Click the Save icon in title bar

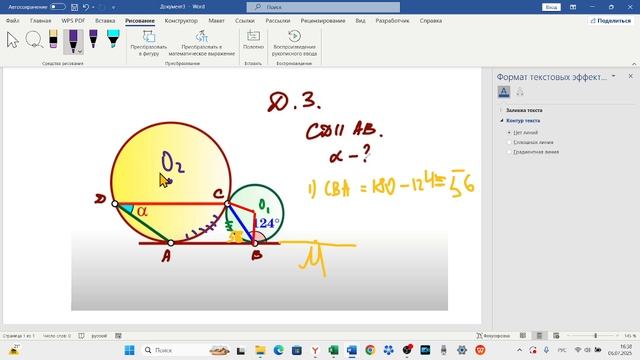point(74,7)
